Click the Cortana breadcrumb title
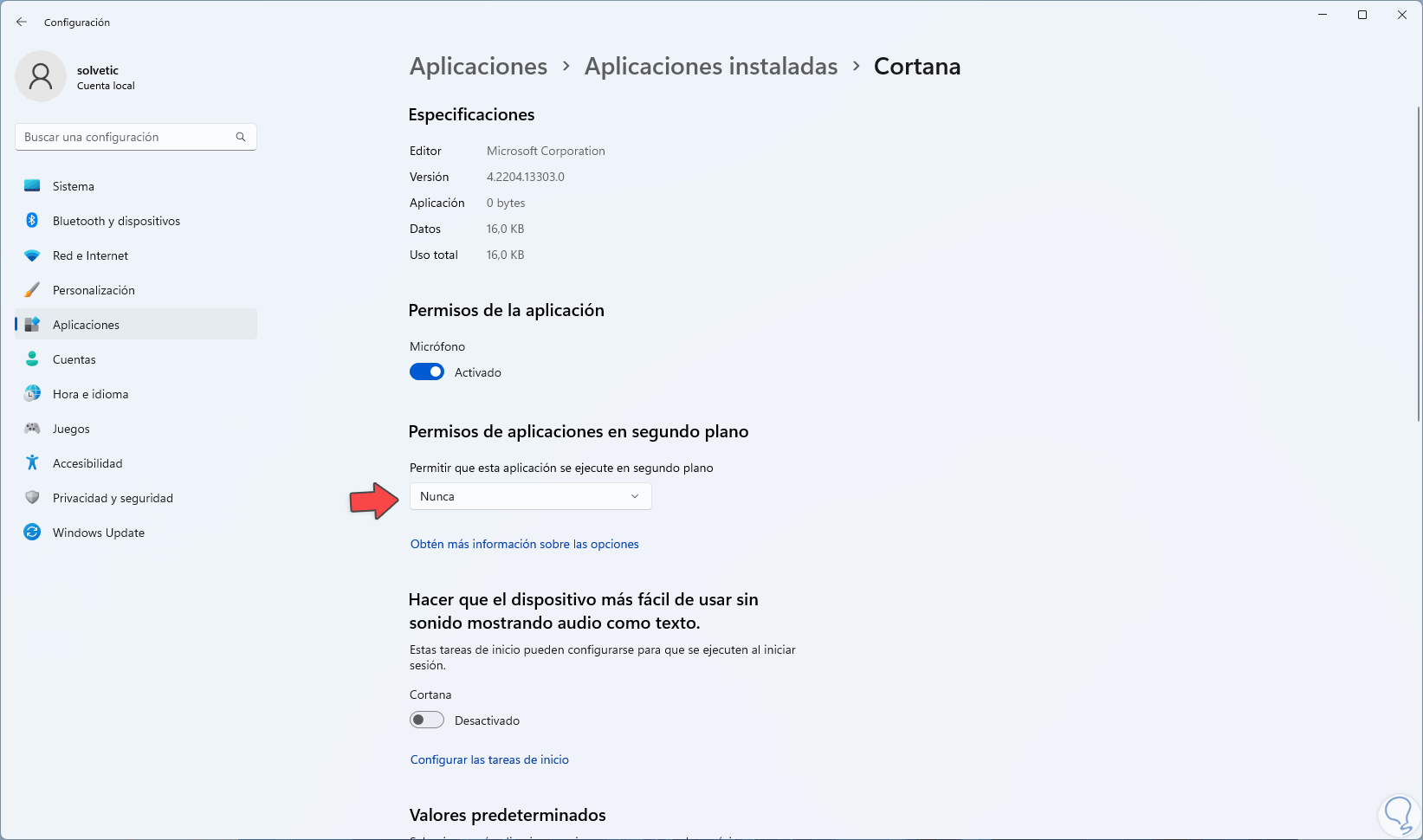This screenshot has width=1423, height=840. 917,67
